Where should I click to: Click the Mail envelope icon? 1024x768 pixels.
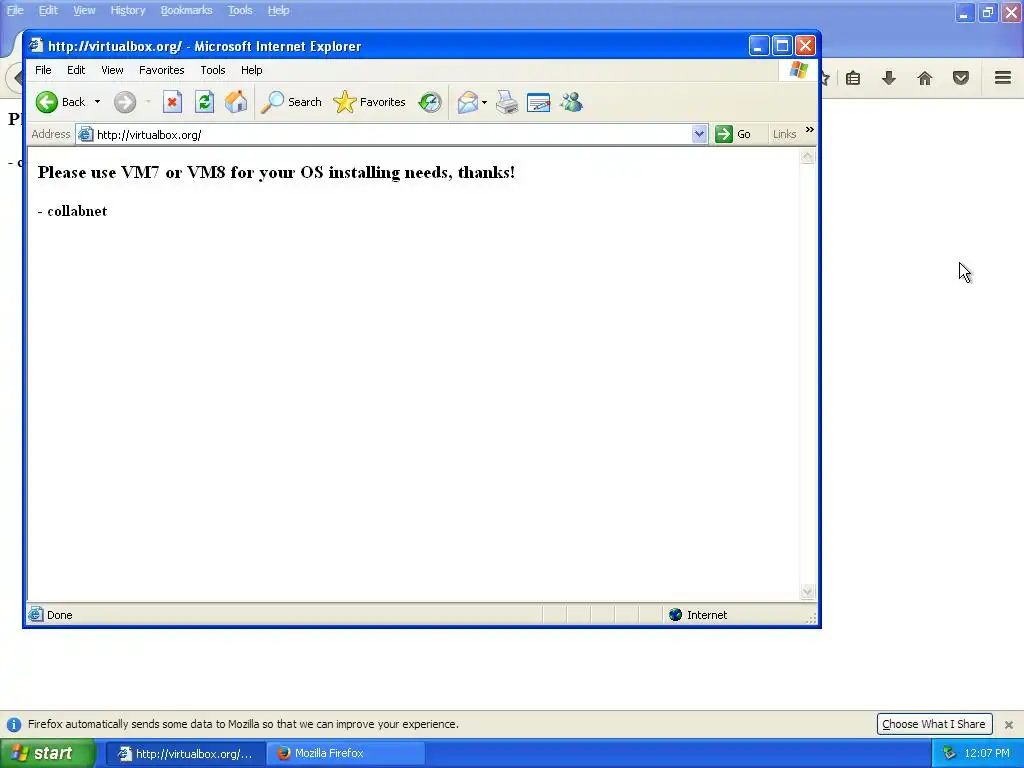coord(468,102)
